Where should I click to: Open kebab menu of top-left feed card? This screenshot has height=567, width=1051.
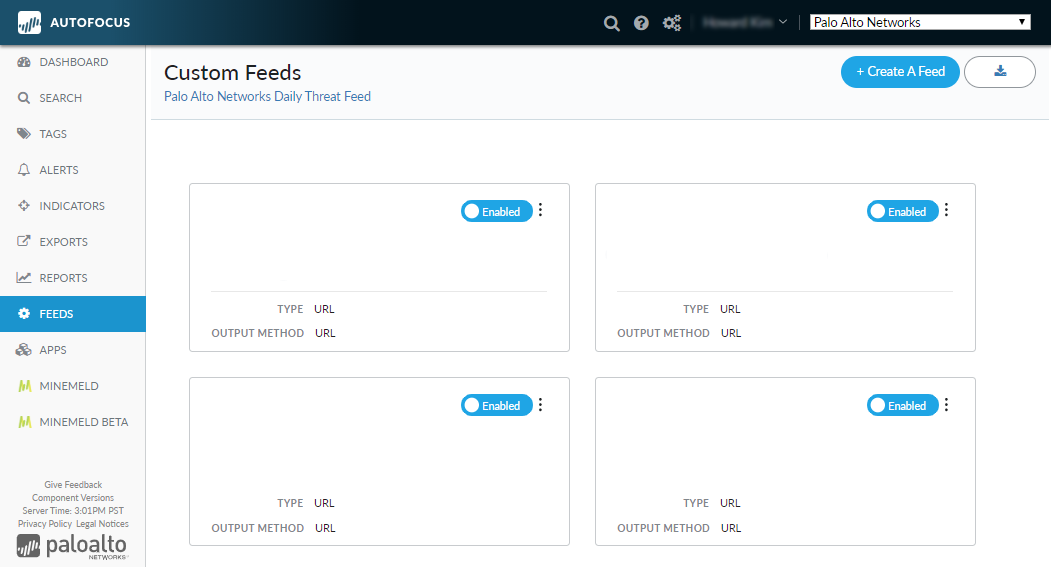coord(541,210)
